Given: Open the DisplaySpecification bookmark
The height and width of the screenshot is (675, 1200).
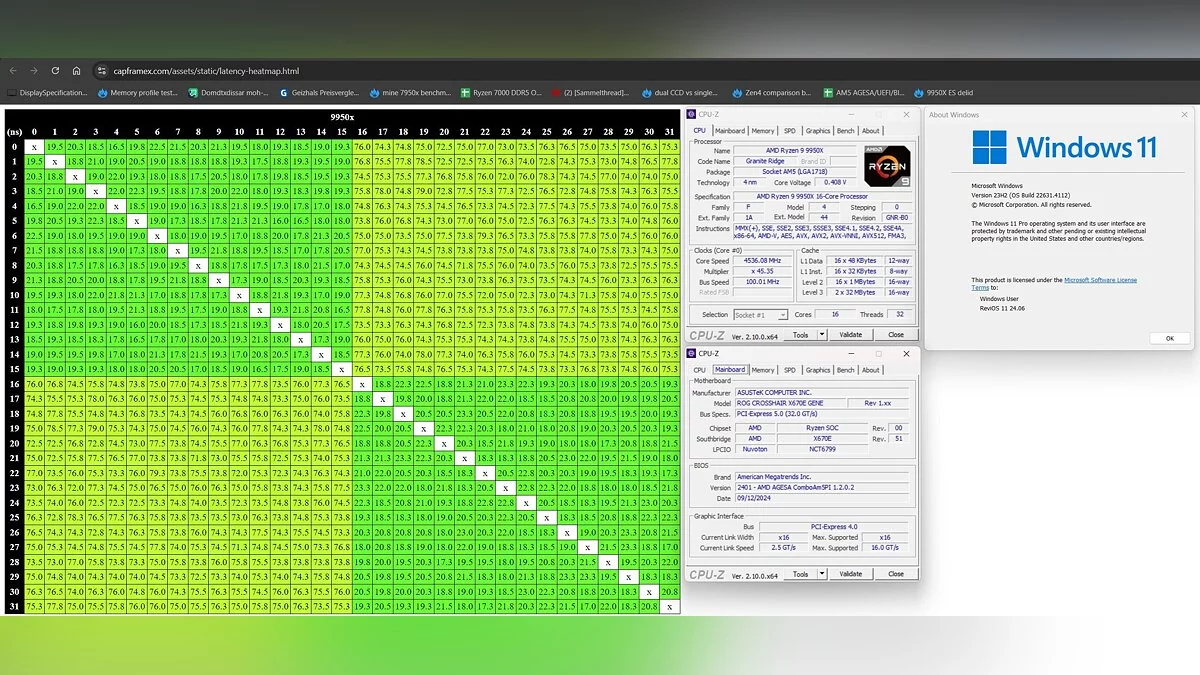Looking at the screenshot, I should coord(48,93).
